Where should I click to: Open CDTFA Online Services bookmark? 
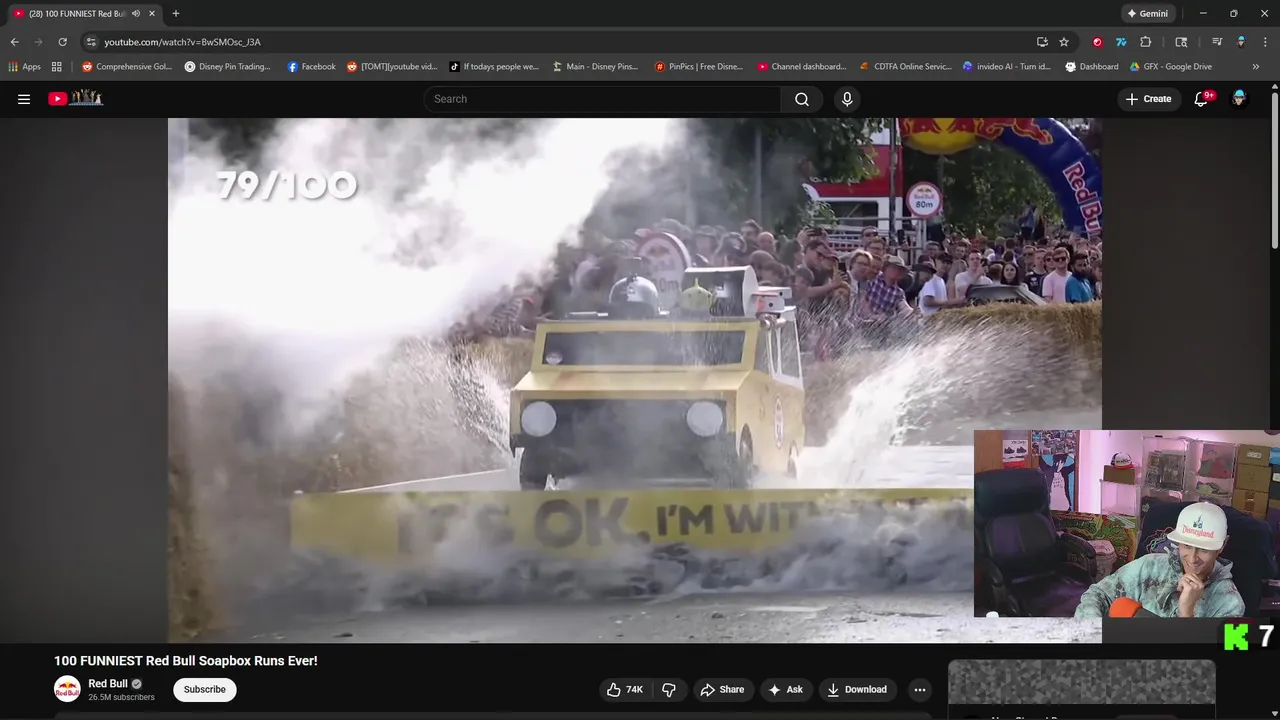point(906,67)
